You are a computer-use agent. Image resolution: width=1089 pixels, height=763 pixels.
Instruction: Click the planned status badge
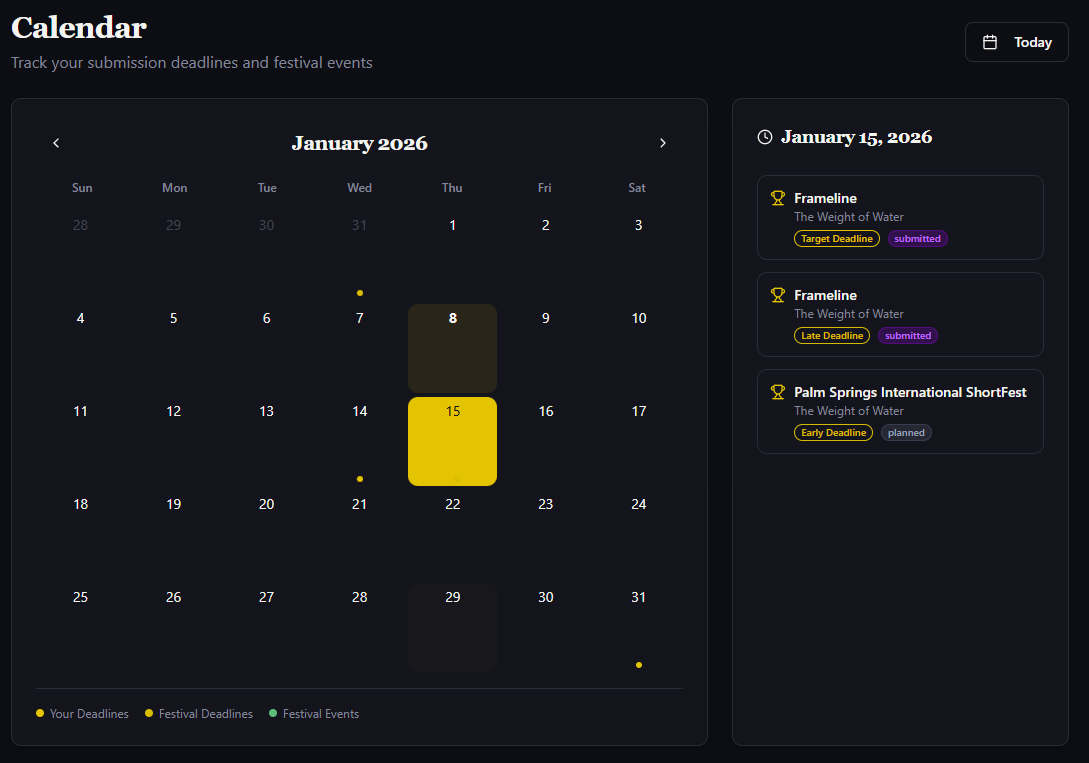click(906, 433)
